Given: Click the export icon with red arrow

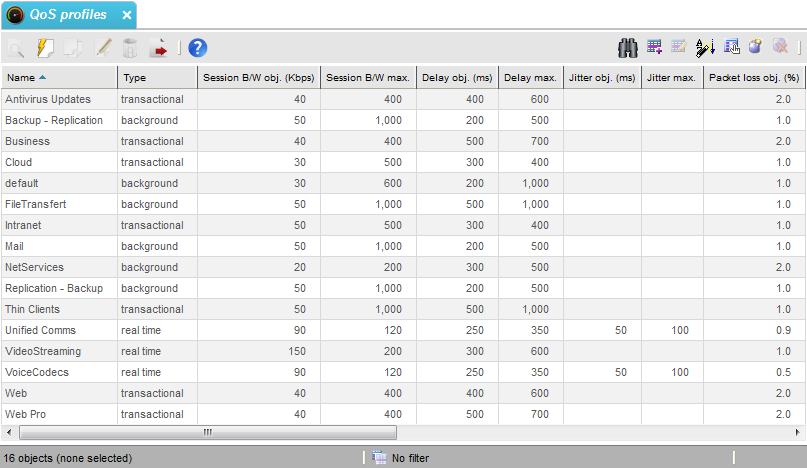Looking at the screenshot, I should (x=158, y=47).
